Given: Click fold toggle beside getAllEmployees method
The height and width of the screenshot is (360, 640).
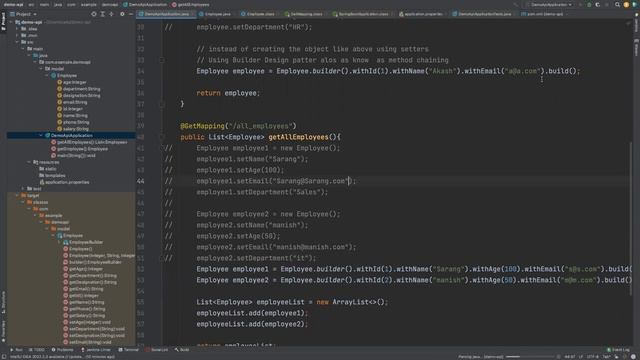Looking at the screenshot, I should [162, 137].
